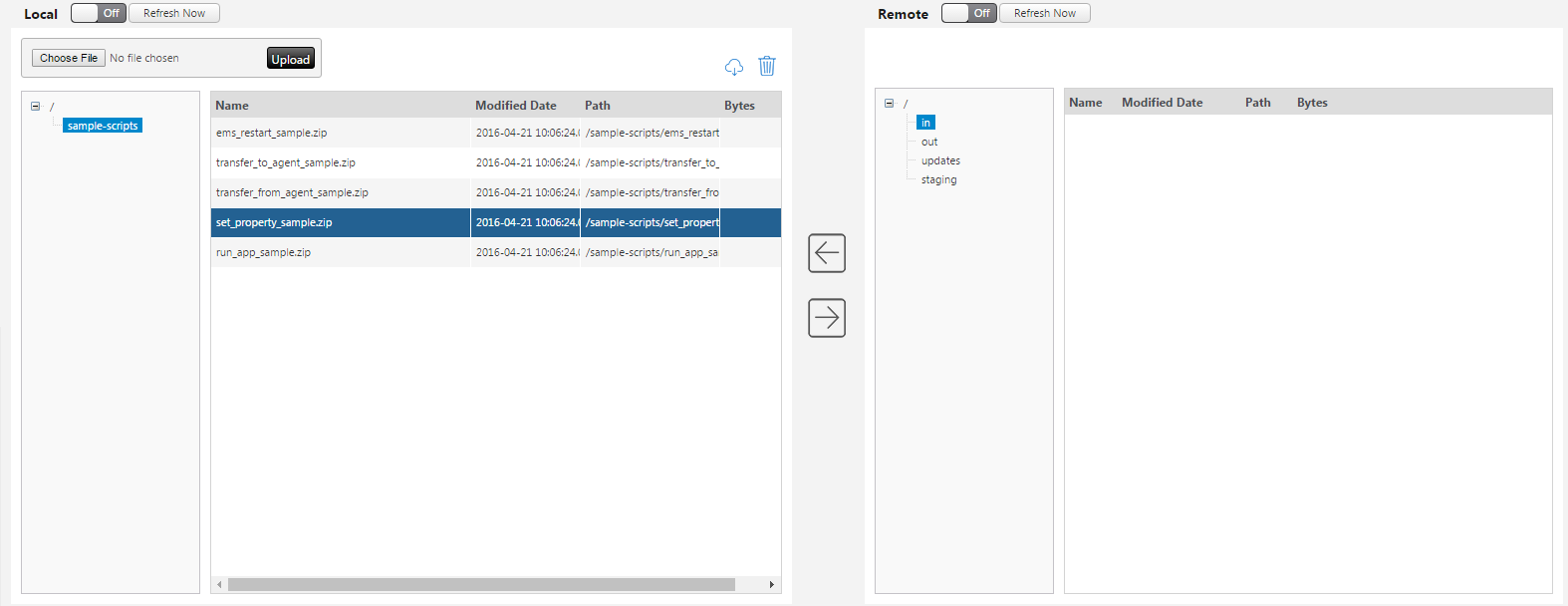Select the Remote updates folder

940,160
